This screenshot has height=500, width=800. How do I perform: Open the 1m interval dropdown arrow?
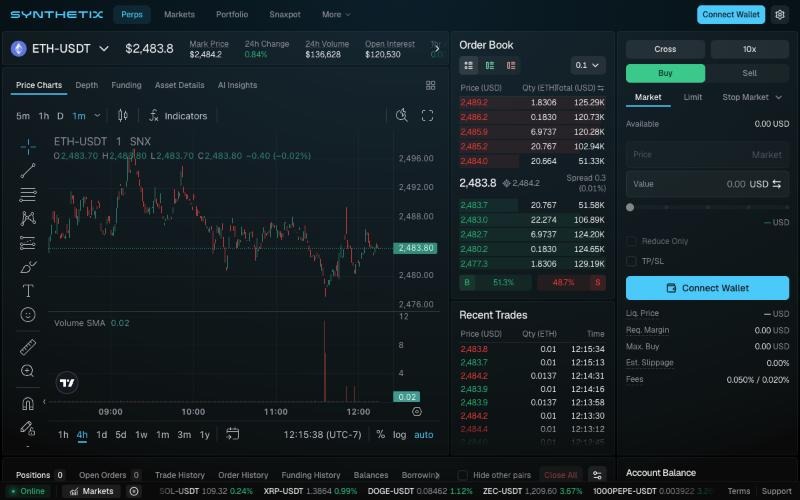(97, 116)
